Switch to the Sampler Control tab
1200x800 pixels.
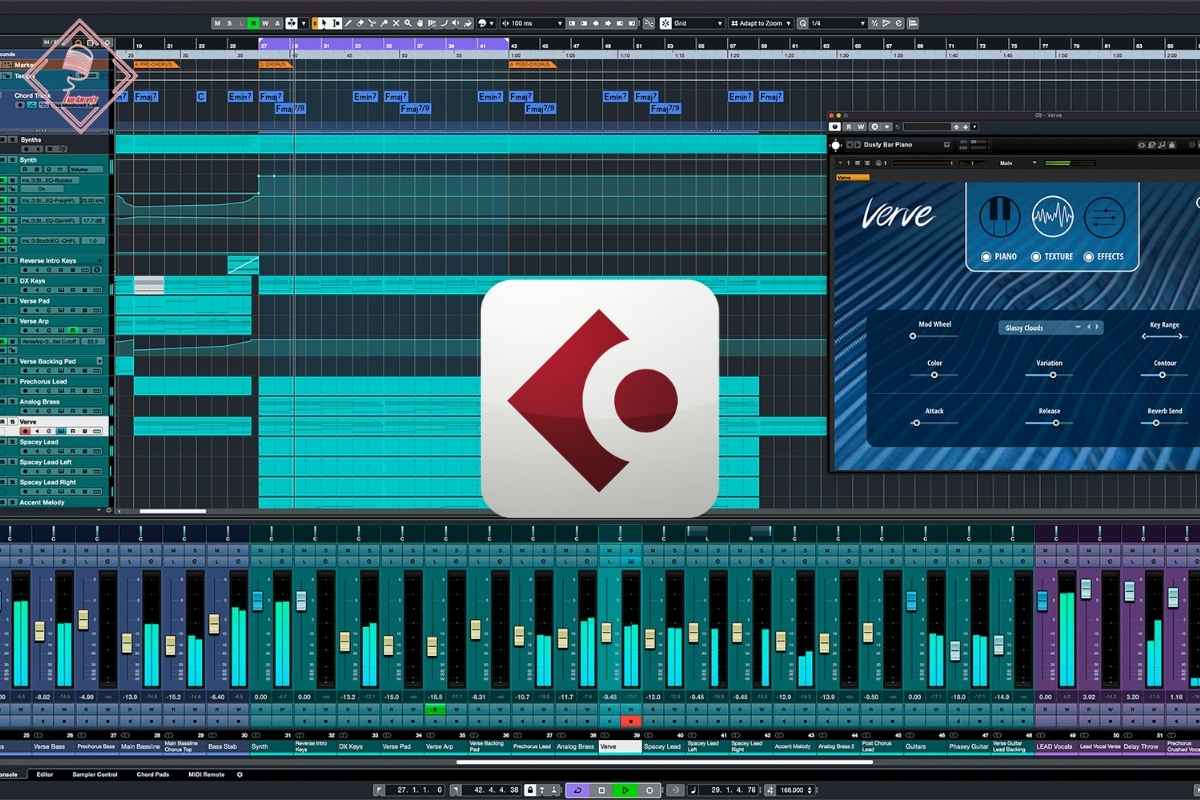(98, 774)
